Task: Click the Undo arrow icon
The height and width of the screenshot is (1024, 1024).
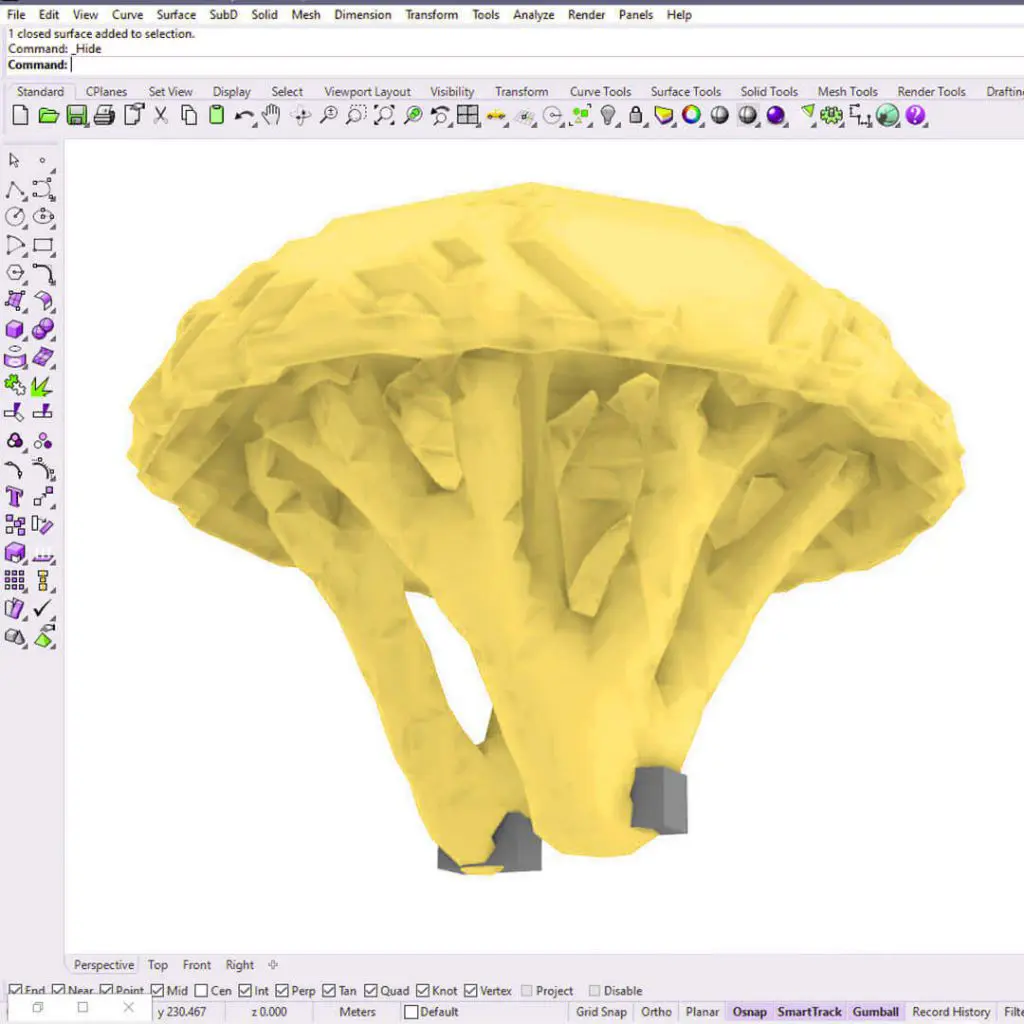Action: pyautogui.click(x=244, y=116)
